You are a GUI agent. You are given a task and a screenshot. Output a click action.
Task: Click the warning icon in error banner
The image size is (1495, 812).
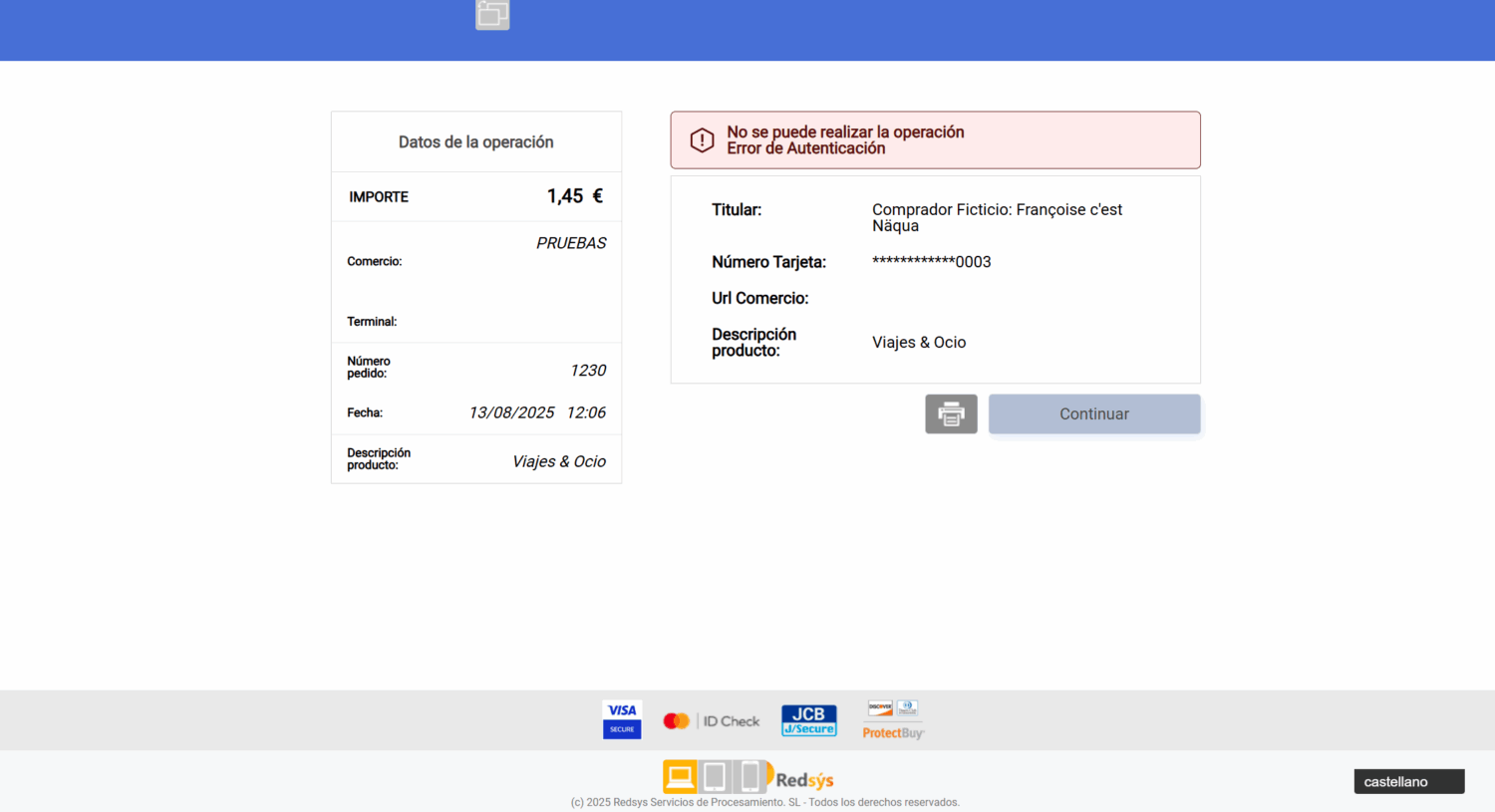tap(702, 140)
